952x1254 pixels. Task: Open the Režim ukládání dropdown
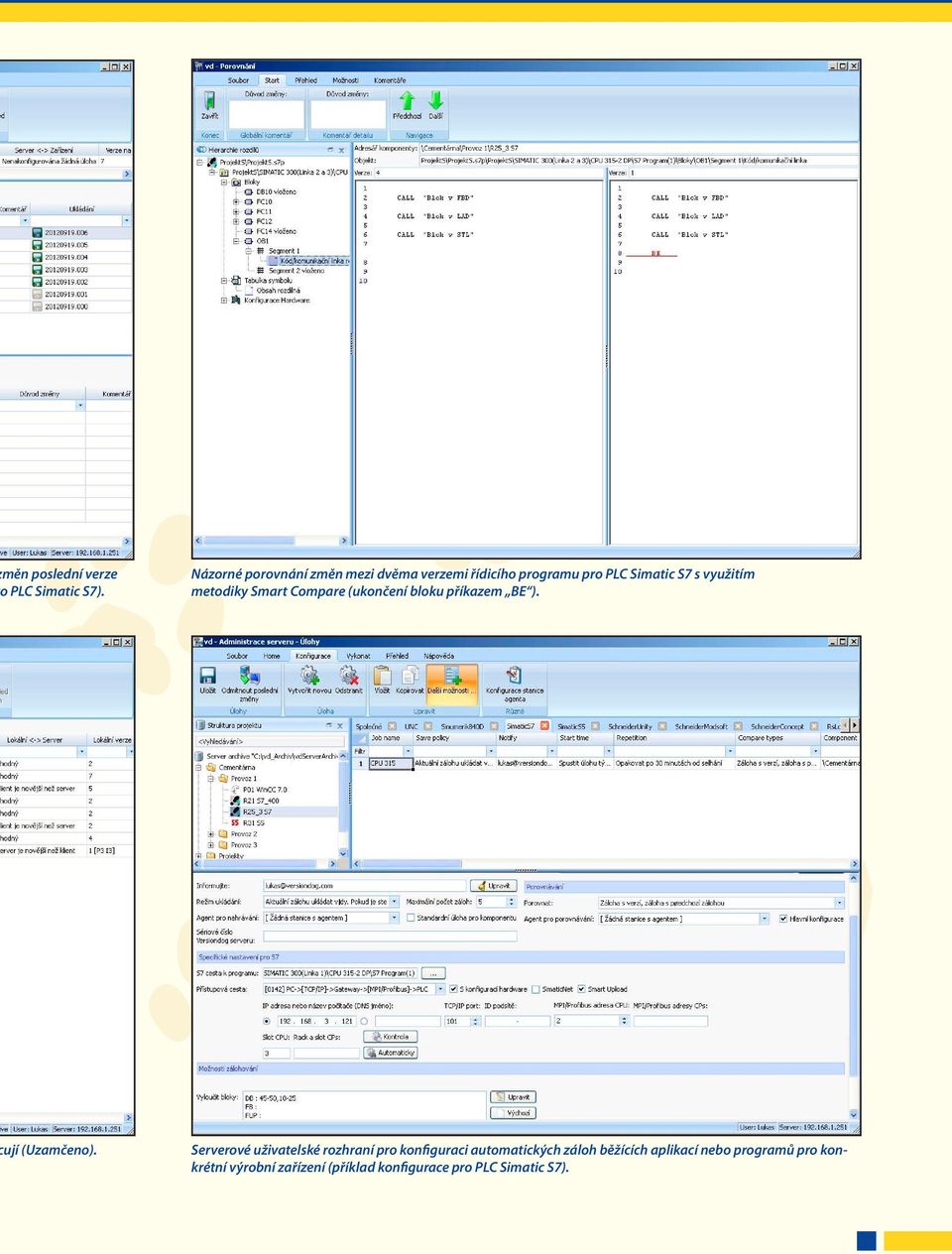coord(394,902)
